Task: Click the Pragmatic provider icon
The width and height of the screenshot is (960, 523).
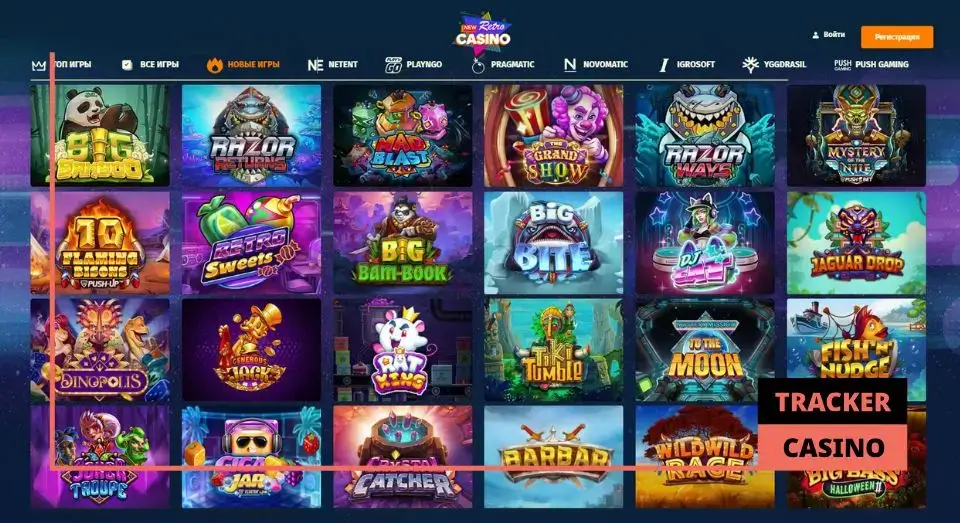Action: (478, 65)
